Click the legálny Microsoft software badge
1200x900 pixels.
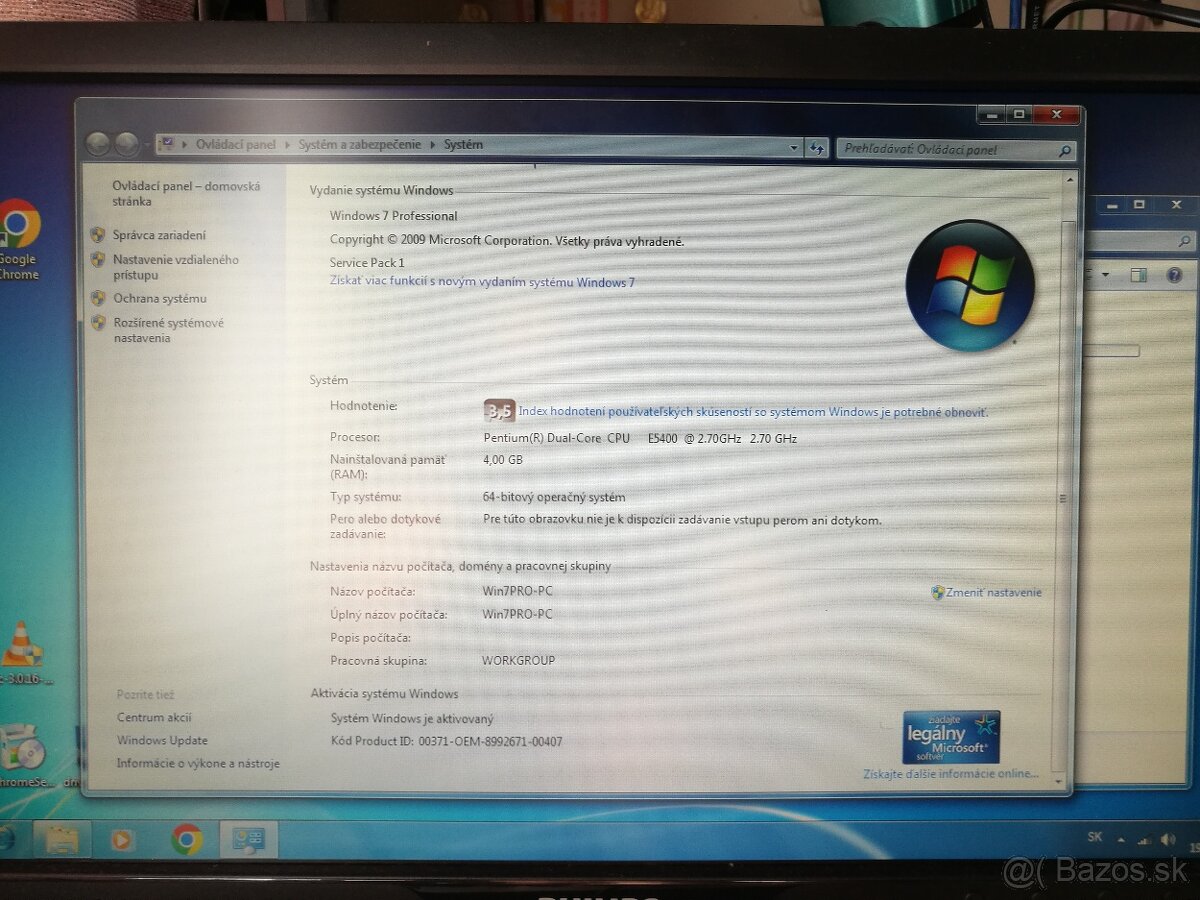click(x=951, y=737)
